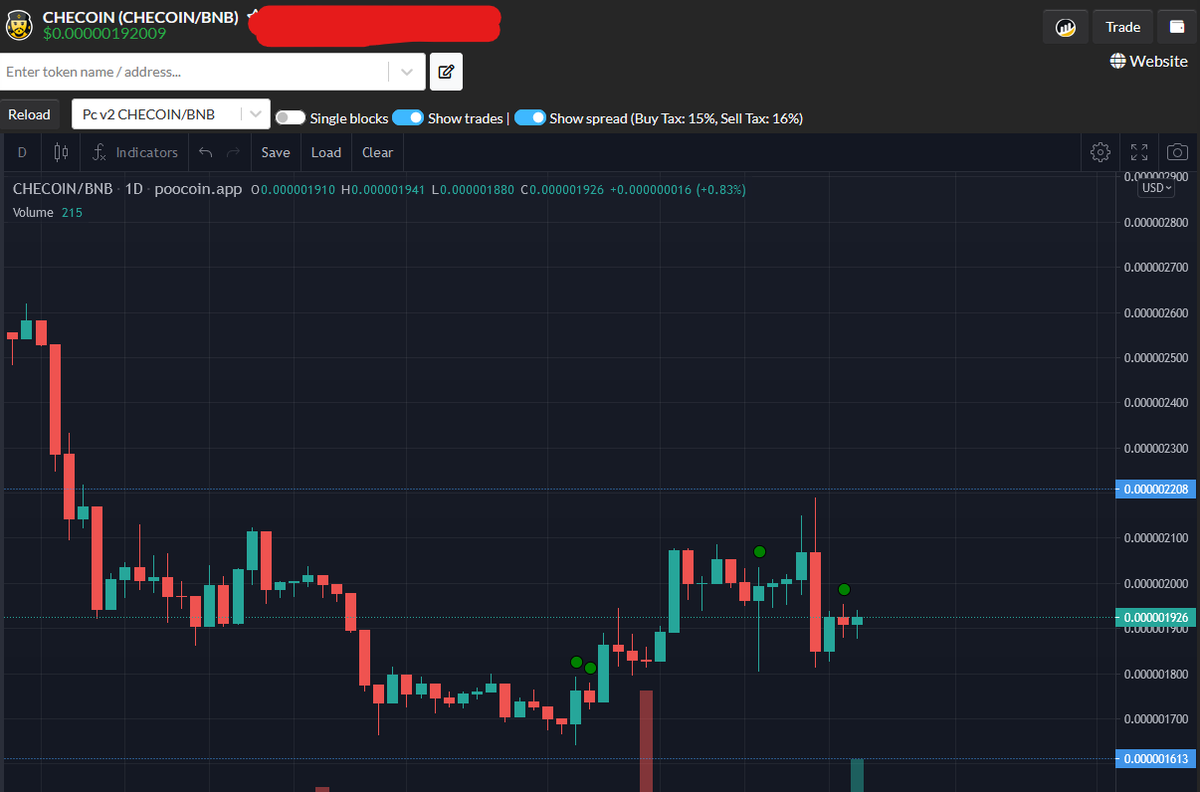Viewport: 1200px width, 792px height.
Task: Take a chart snapshot with the camera icon
Action: (x=1178, y=152)
